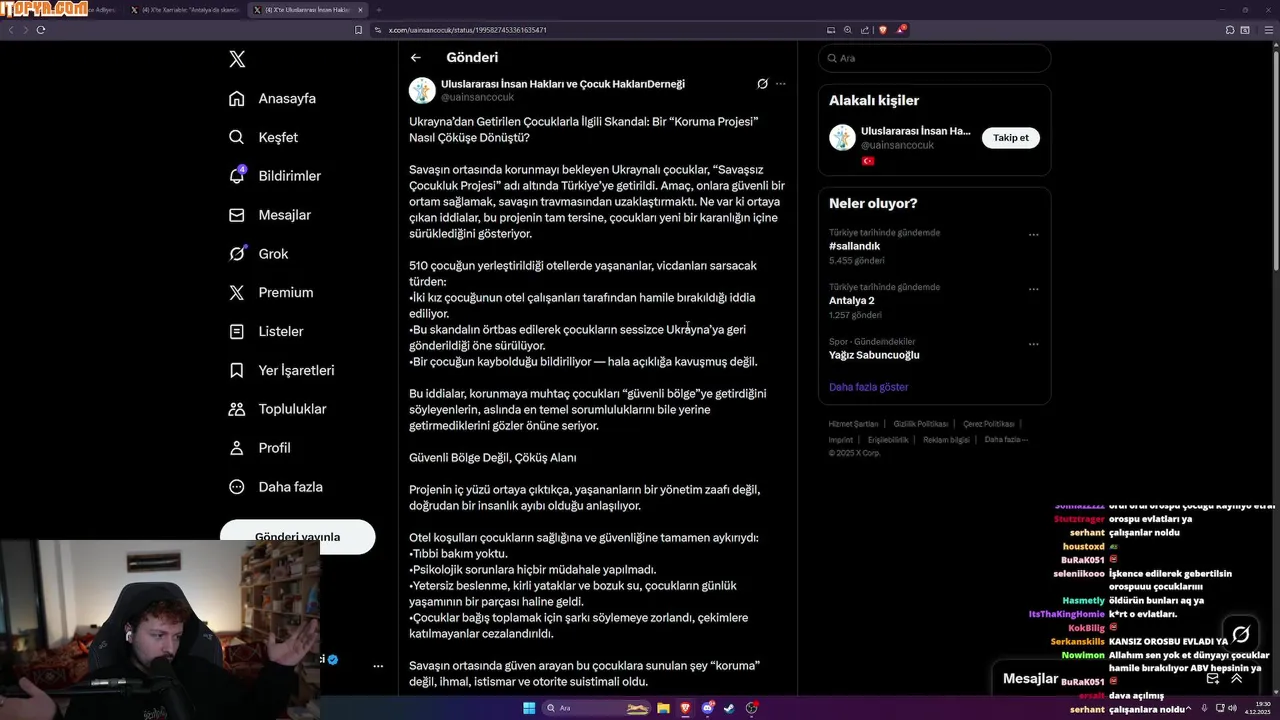1280x720 pixels.
Task: Open the Windows Start menu
Action: (x=529, y=708)
